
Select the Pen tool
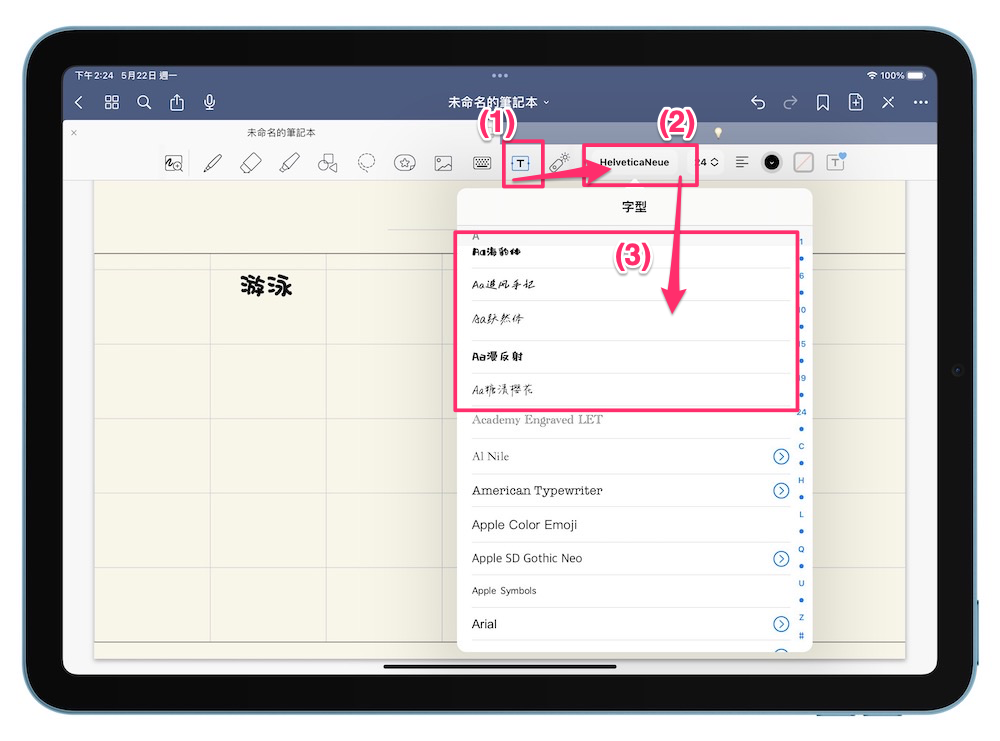pos(212,163)
